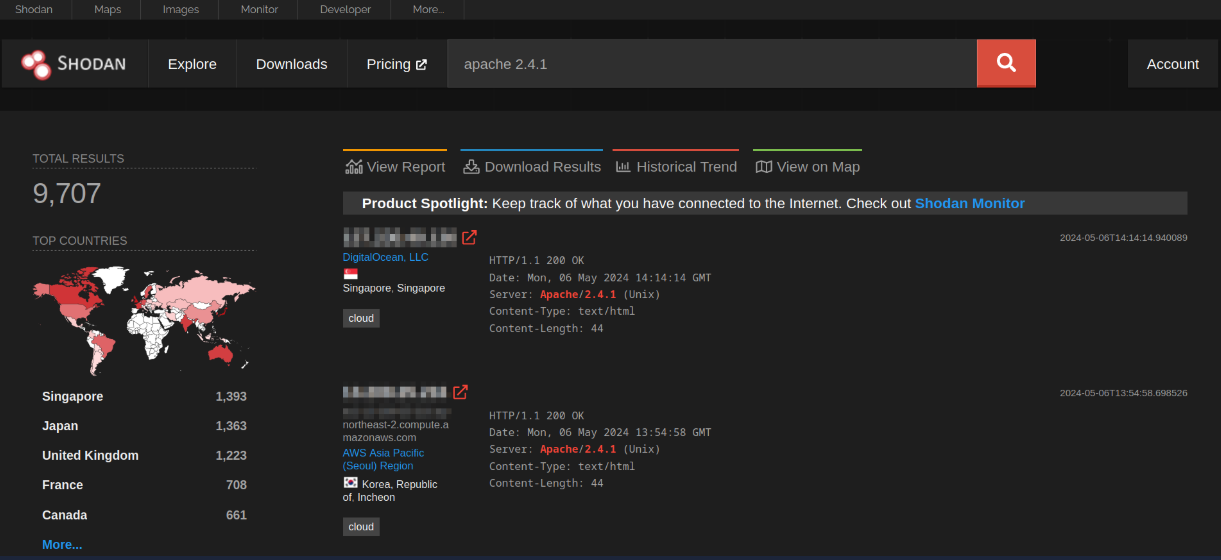1221x560 pixels.
Task: Click the timestamp 2024-05-06T13:54:58.698526
Action: pos(1124,392)
